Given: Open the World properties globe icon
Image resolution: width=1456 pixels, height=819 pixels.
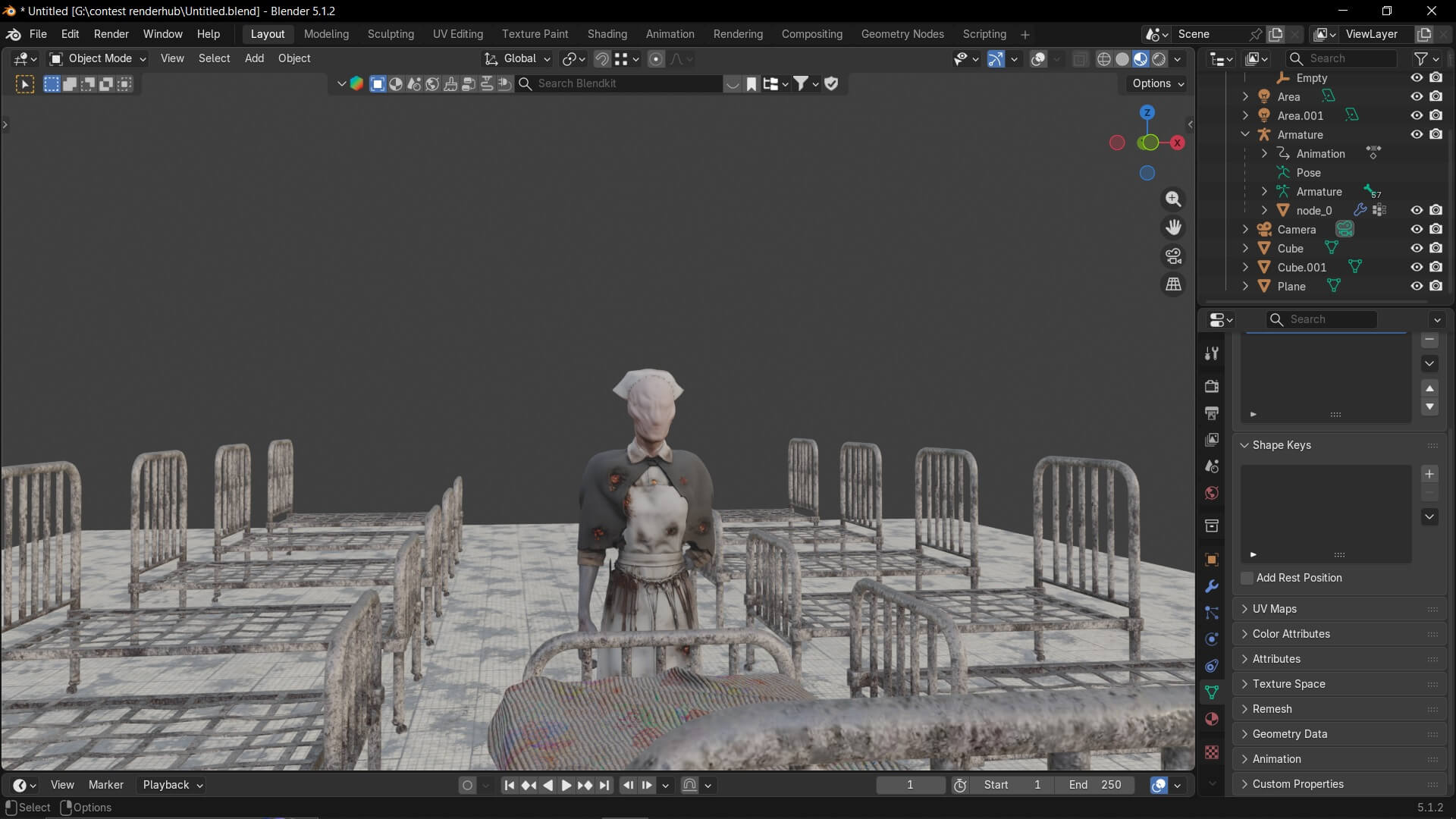Looking at the screenshot, I should (1212, 493).
